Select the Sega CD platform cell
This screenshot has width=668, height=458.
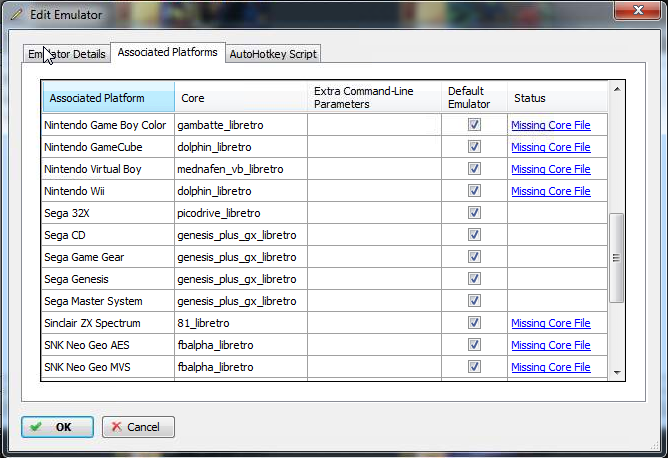pyautogui.click(x=108, y=235)
